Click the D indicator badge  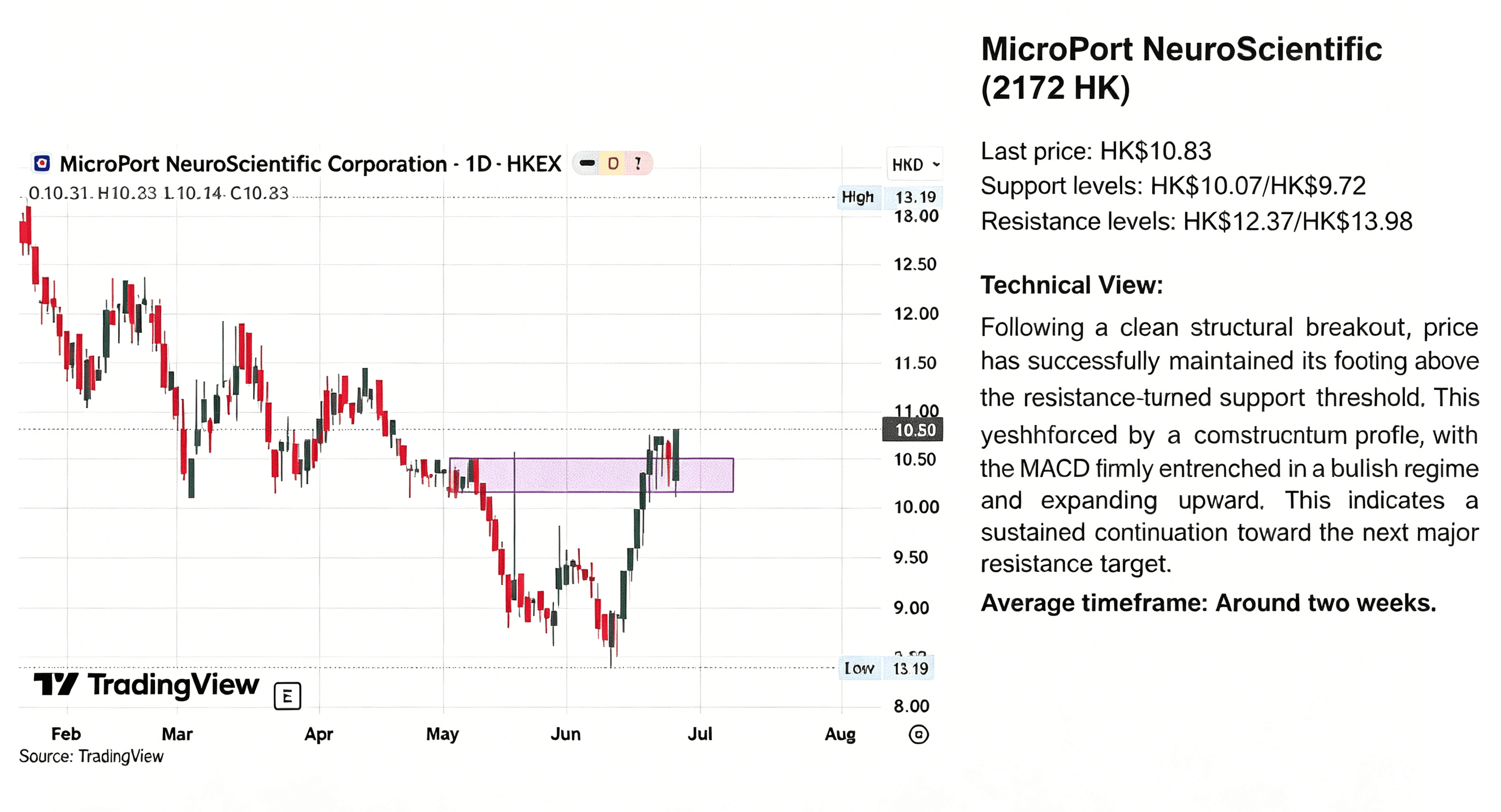click(x=613, y=164)
